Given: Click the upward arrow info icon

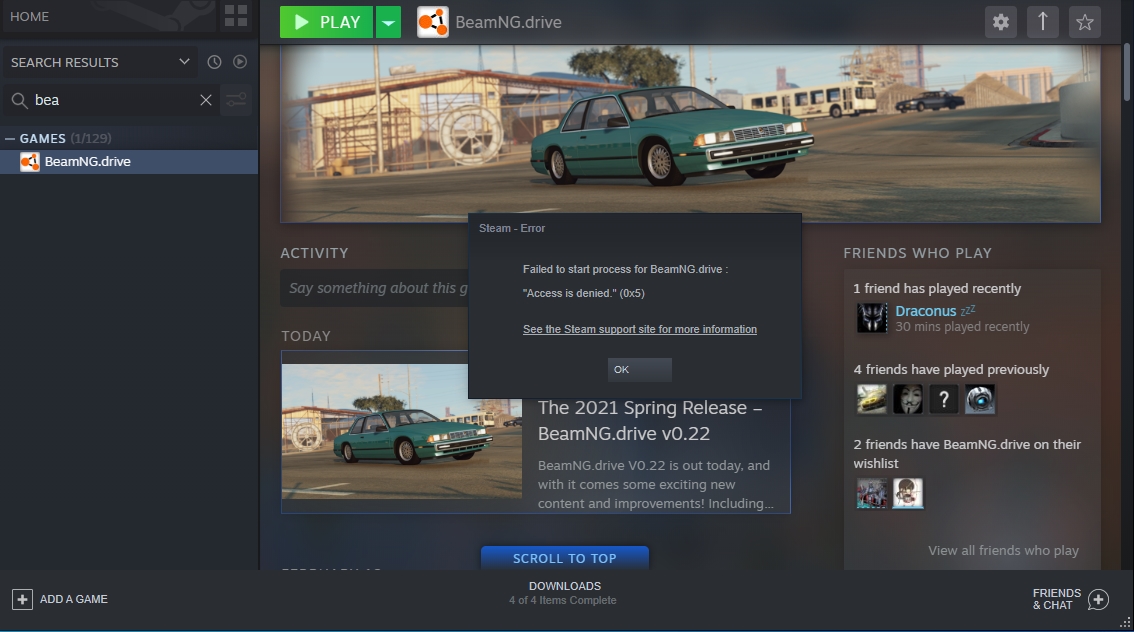Looking at the screenshot, I should tap(1042, 22).
